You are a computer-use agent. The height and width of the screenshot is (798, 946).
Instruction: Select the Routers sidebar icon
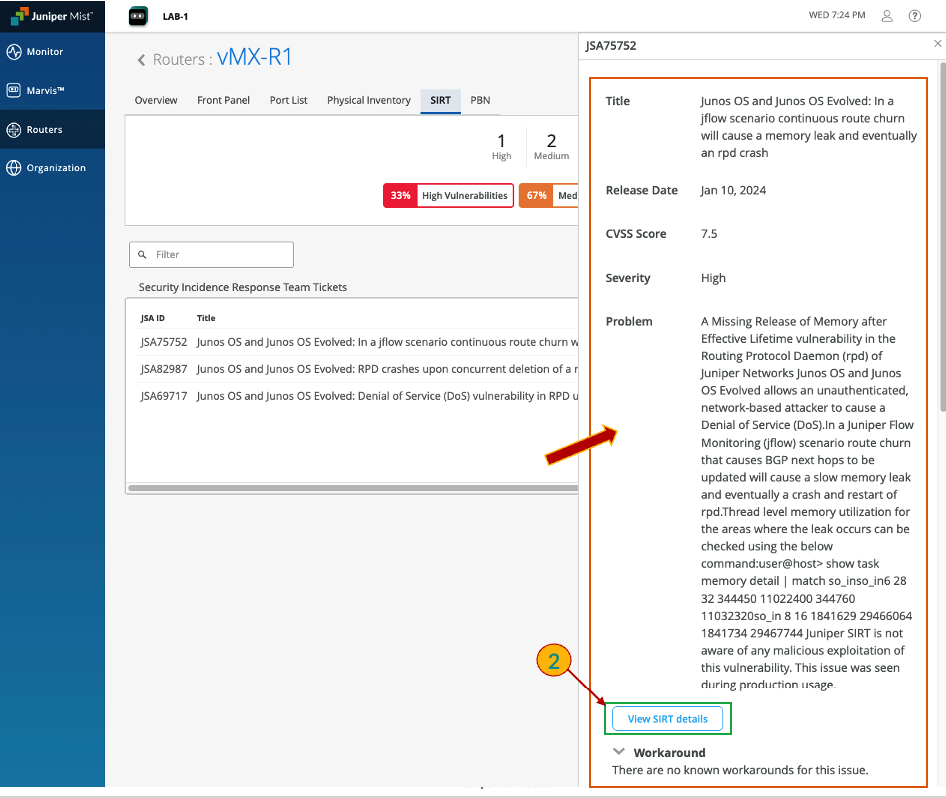(14, 130)
